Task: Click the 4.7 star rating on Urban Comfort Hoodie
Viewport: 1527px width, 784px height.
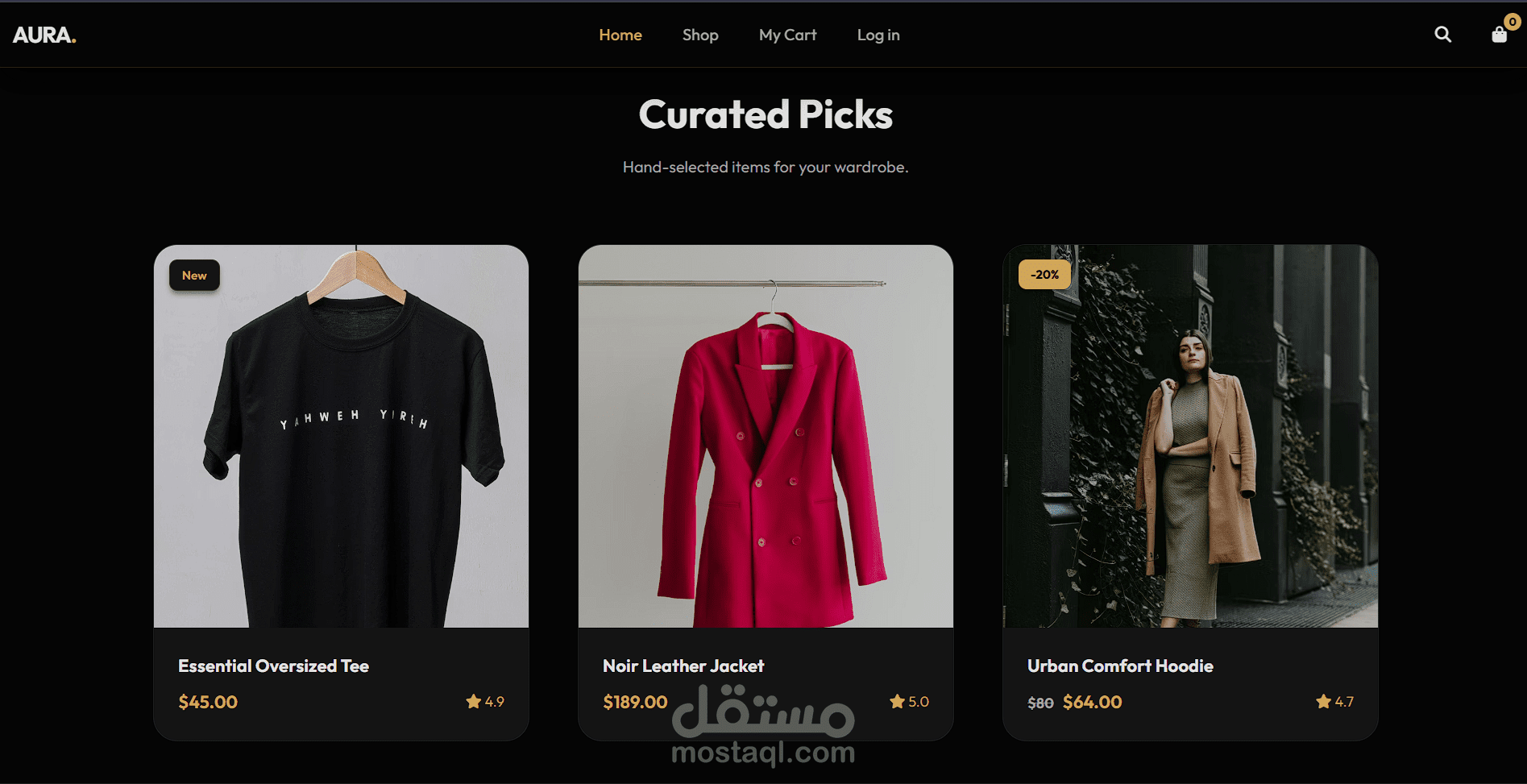Action: pos(1334,702)
